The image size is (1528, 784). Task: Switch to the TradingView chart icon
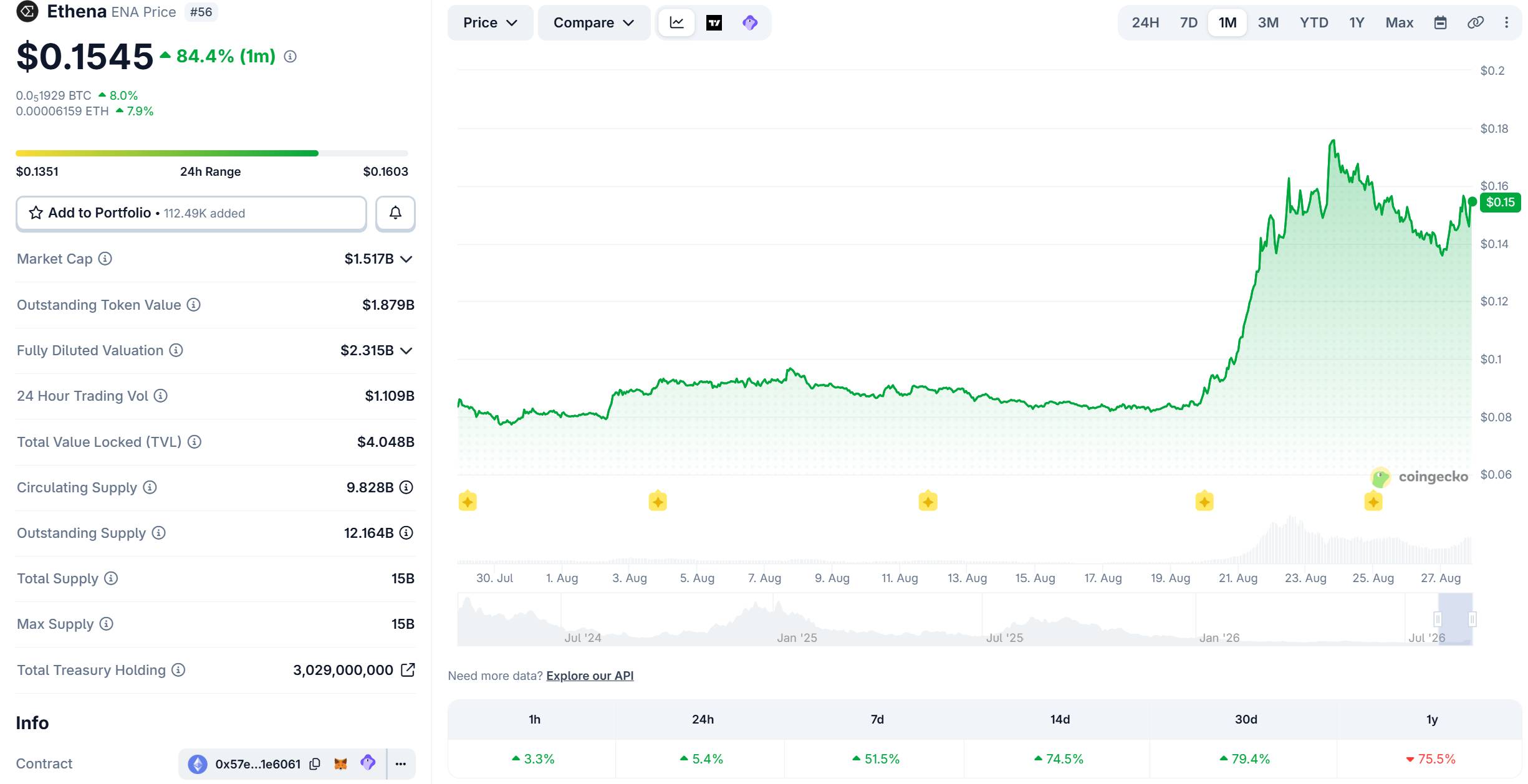(x=714, y=23)
